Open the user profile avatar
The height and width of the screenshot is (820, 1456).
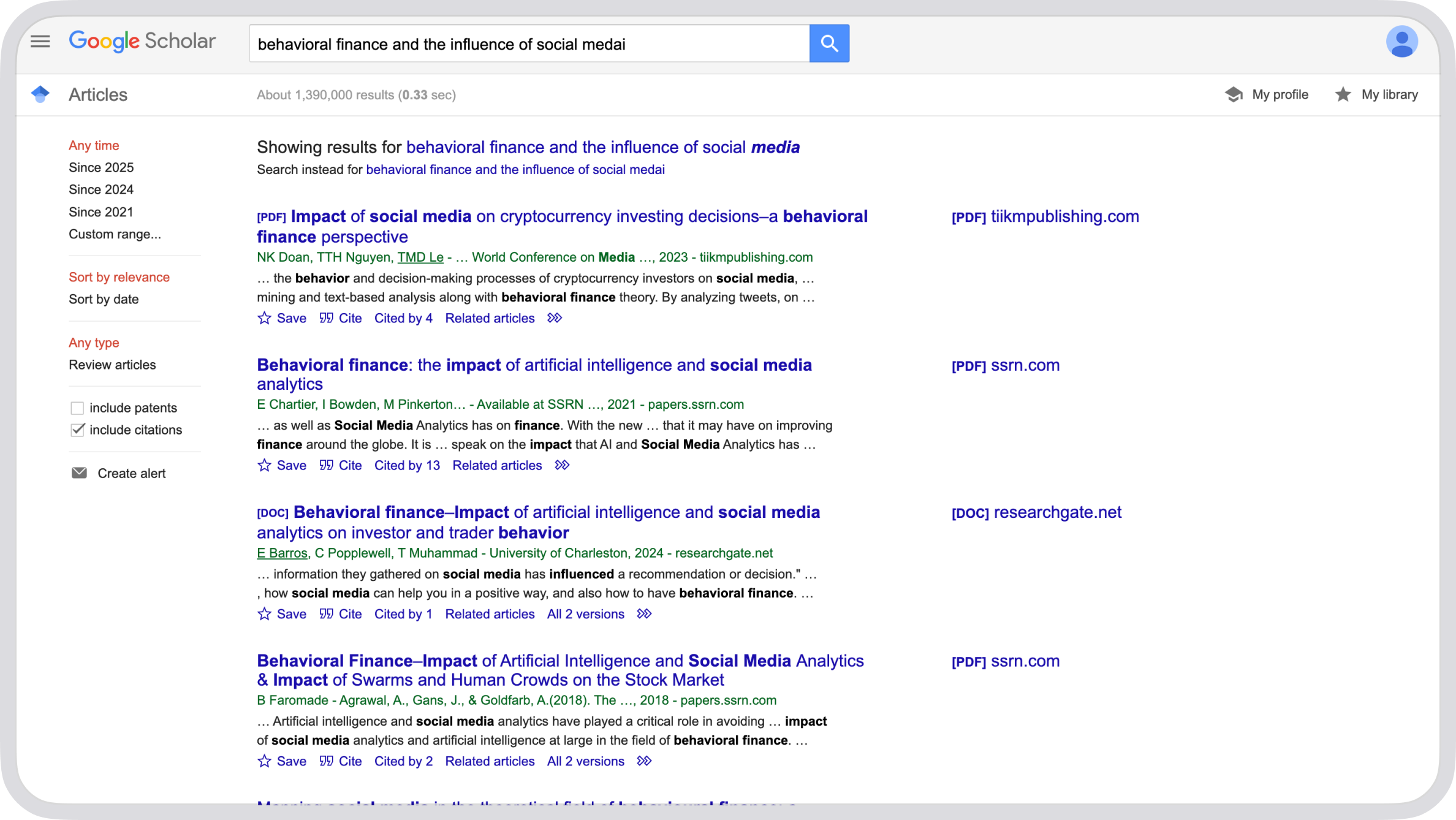1402,41
